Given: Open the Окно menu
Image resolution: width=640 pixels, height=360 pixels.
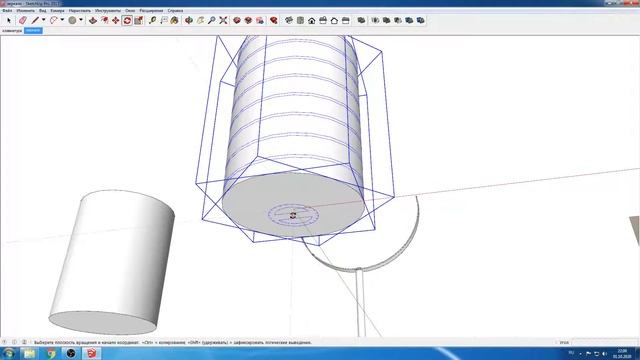Looking at the screenshot, I should 130,11.
